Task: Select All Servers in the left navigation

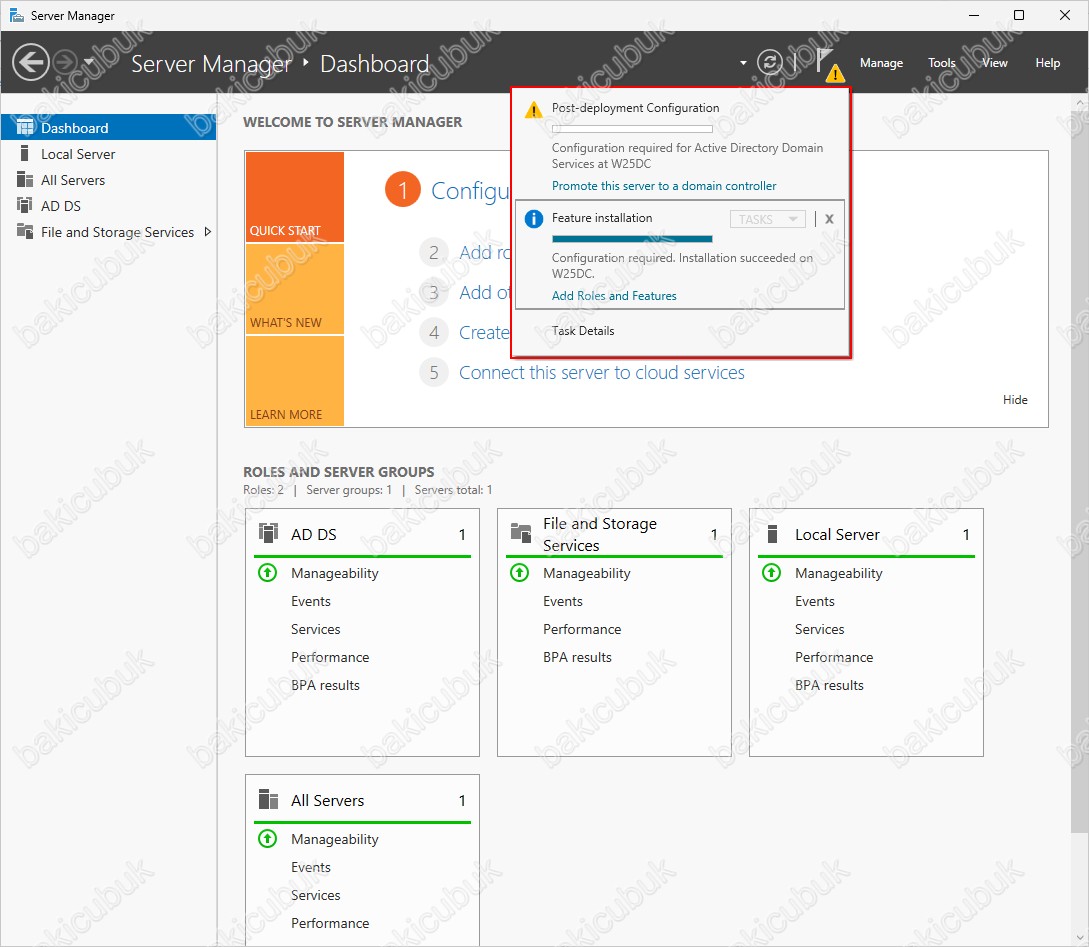Action: 108,180
